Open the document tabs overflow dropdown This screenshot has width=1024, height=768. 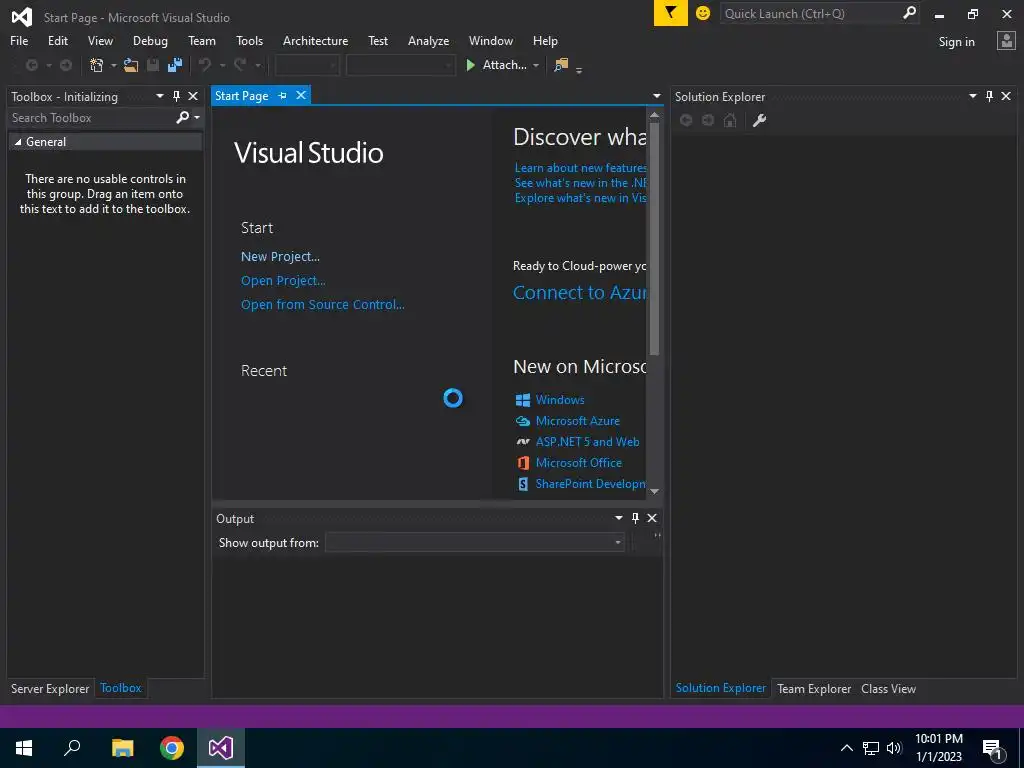point(656,96)
